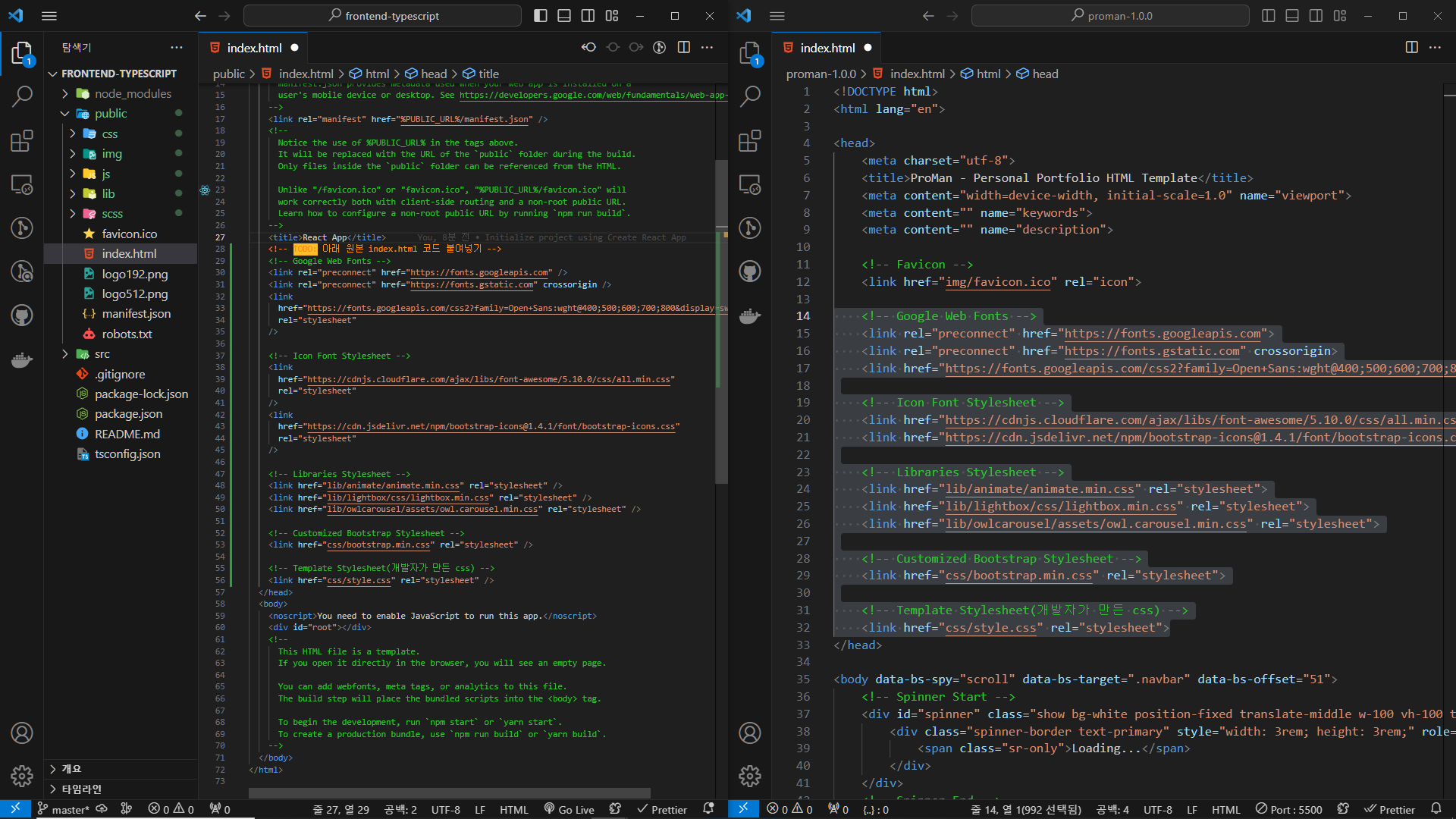Click Go Live in left status bar

(x=570, y=809)
